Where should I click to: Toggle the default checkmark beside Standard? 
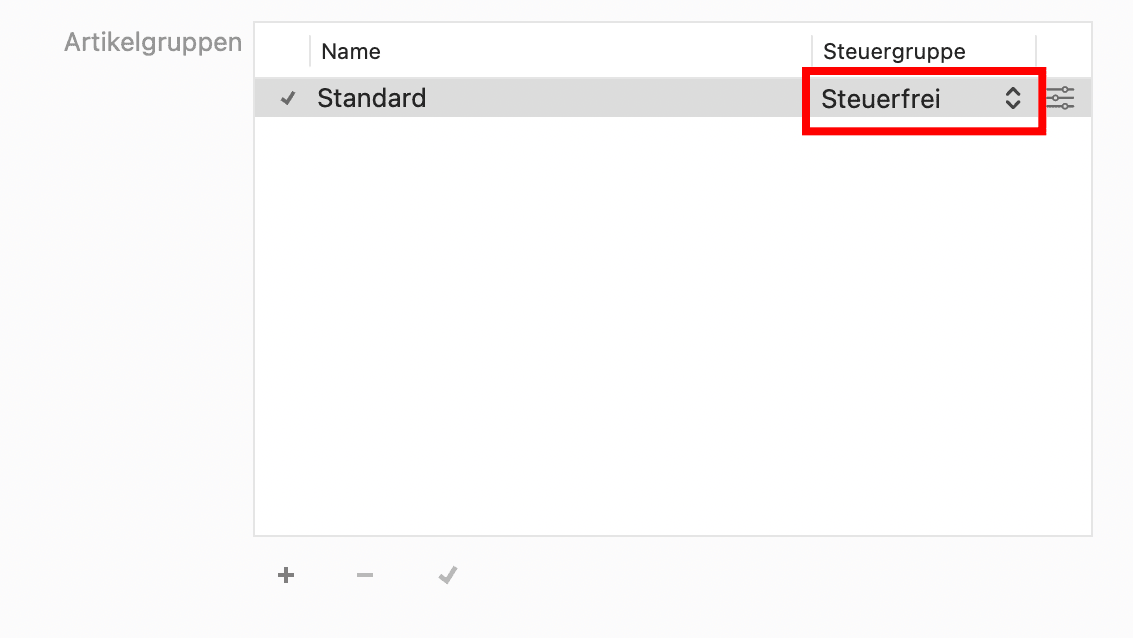click(x=288, y=98)
